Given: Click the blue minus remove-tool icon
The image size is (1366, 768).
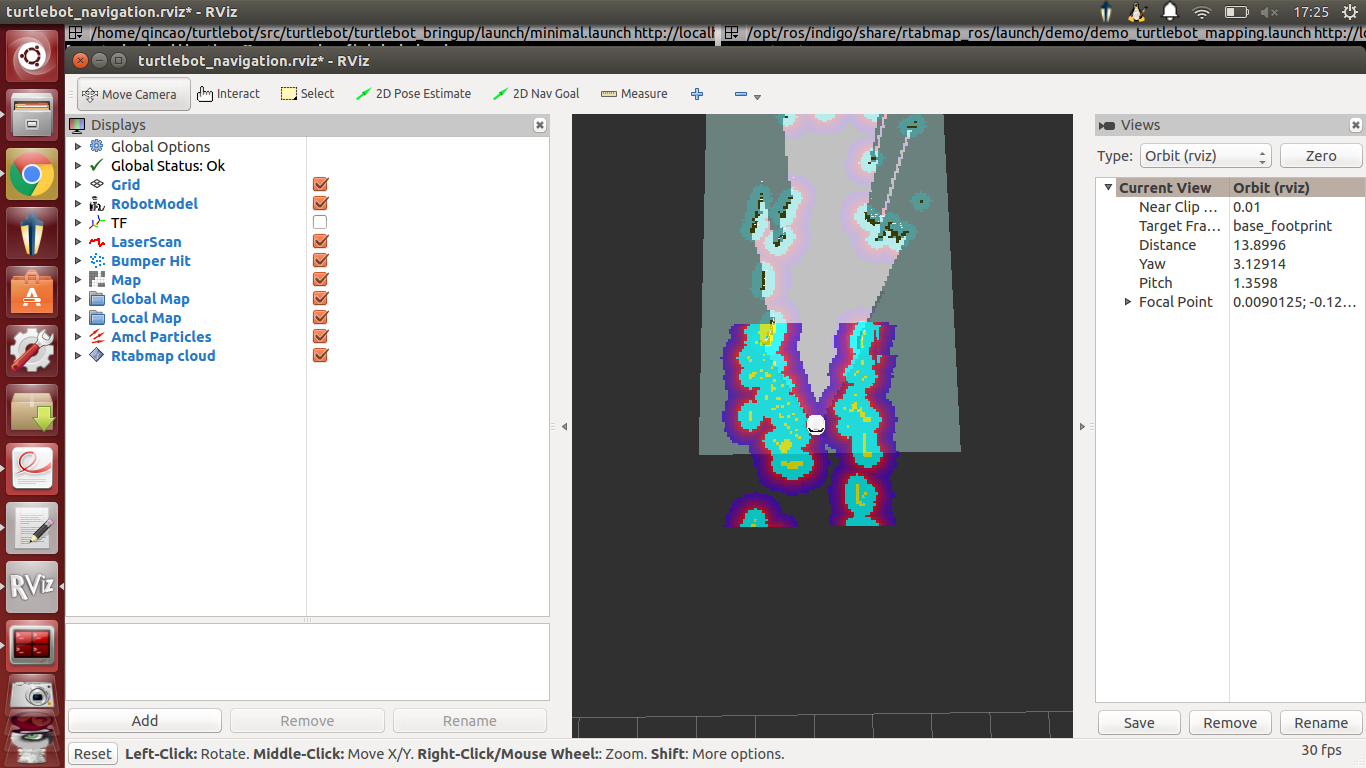Looking at the screenshot, I should (x=741, y=94).
